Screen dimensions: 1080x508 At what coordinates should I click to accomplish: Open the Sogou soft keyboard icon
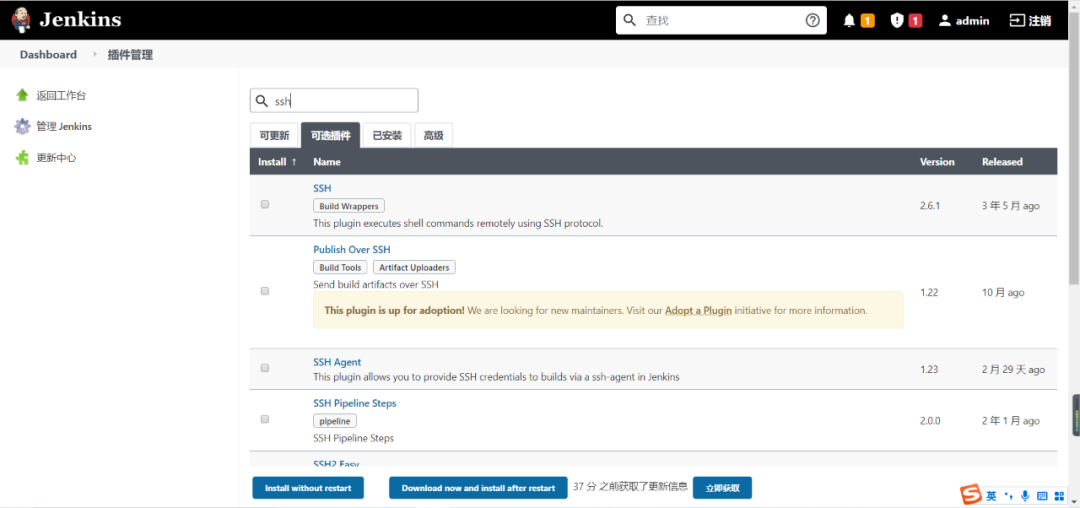tap(1042, 496)
